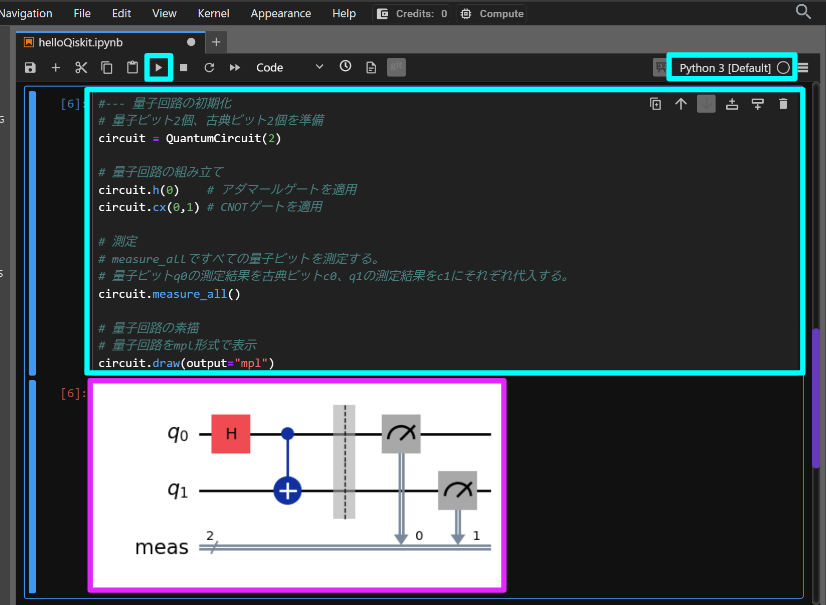Image resolution: width=826 pixels, height=605 pixels.
Task: Click the circuit.h(0) code line
Action: (139, 190)
